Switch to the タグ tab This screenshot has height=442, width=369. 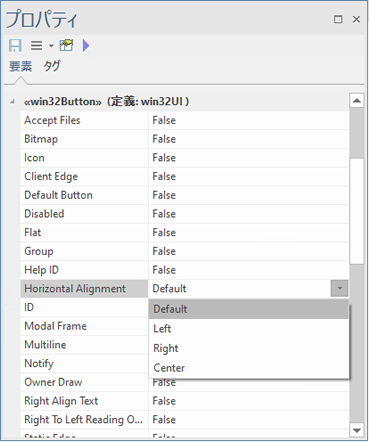52,66
